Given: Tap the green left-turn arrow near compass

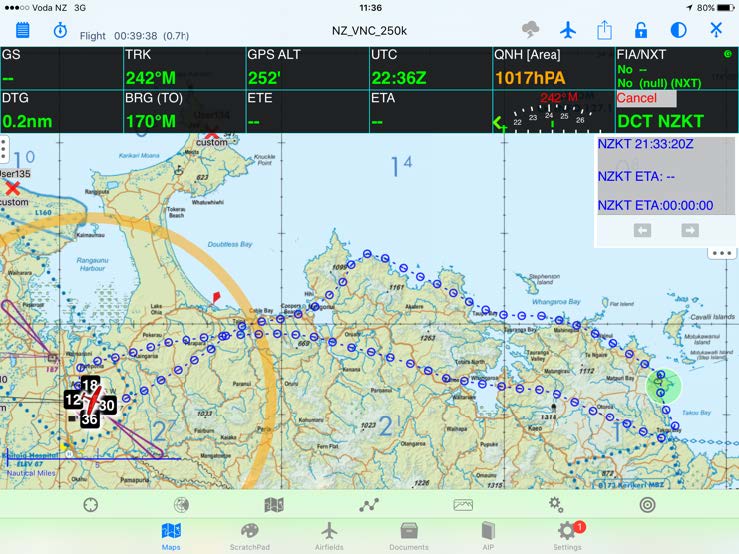Looking at the screenshot, I should click(499, 124).
